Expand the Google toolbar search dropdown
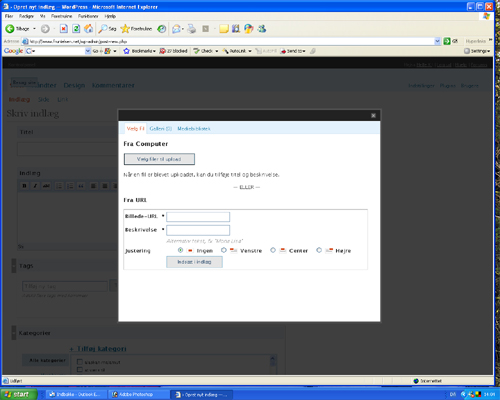Image resolution: width=500 pixels, height=400 pixels. (88, 51)
